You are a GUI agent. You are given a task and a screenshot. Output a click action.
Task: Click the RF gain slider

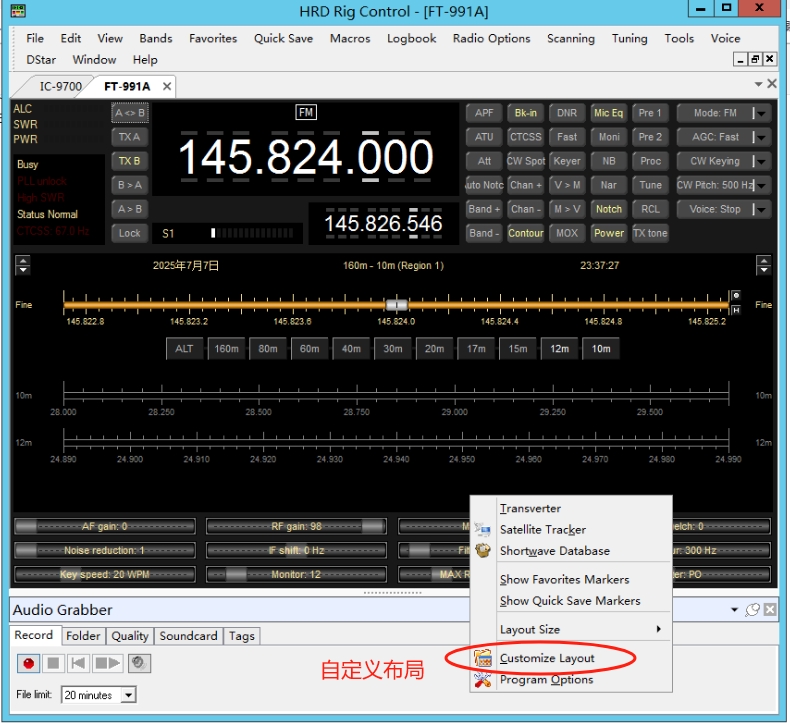pyautogui.click(x=296, y=526)
